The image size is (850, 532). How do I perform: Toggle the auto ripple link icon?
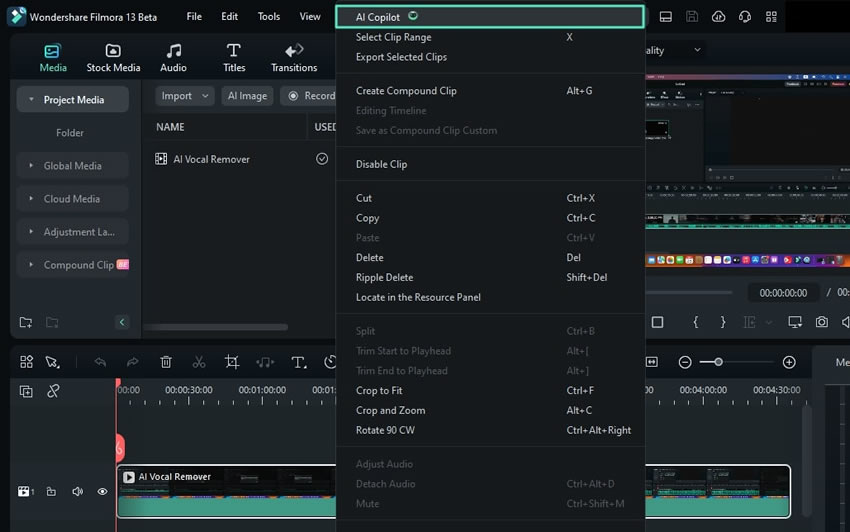[53, 391]
